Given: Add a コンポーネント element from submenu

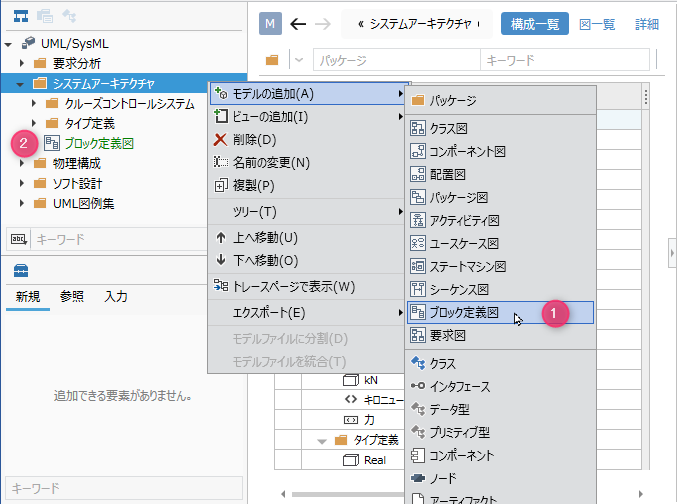Looking at the screenshot, I should (501, 455).
